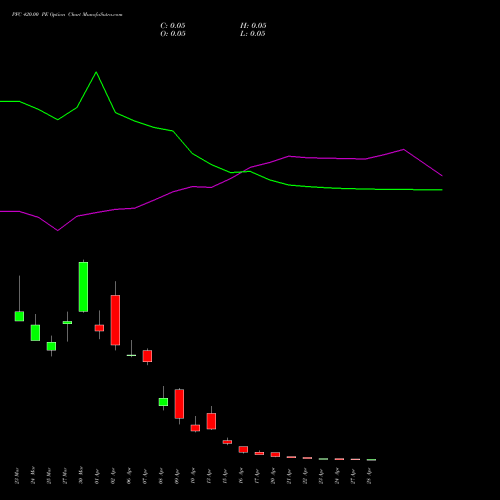500x500 pixels.
Task: Click the '09 Apr' date label
Action: 177,476
